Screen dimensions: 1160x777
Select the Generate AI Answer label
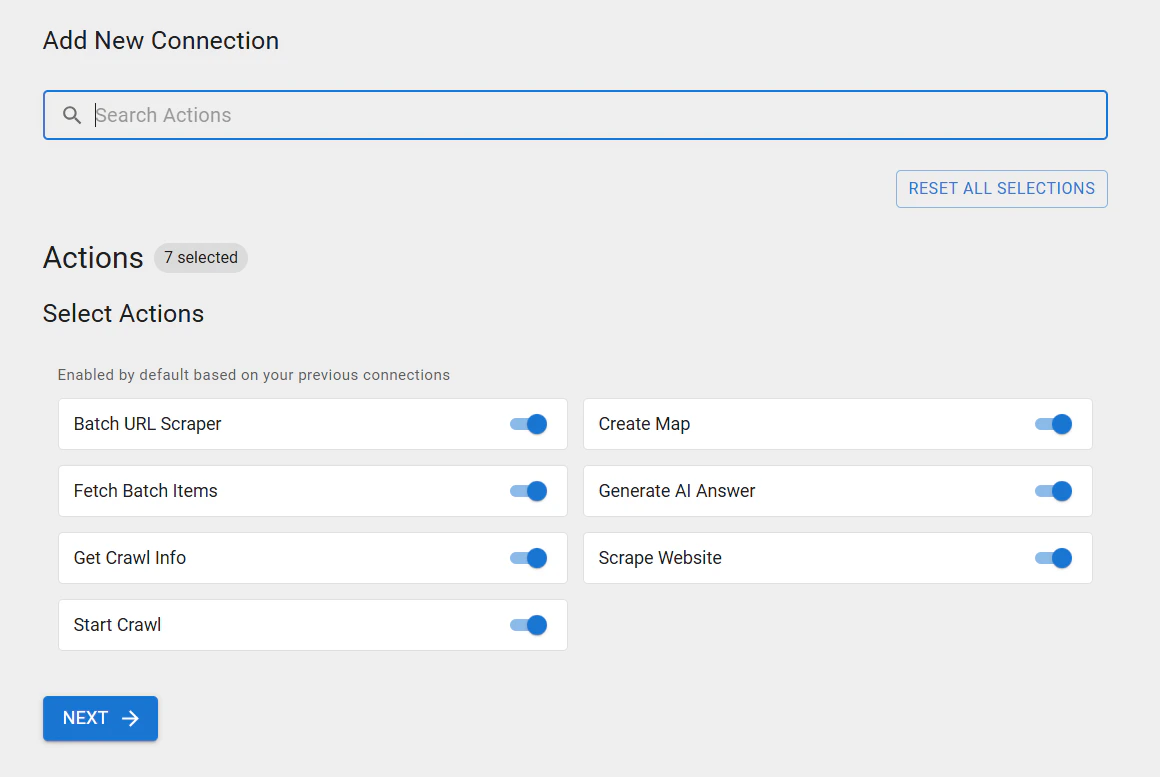coord(677,491)
